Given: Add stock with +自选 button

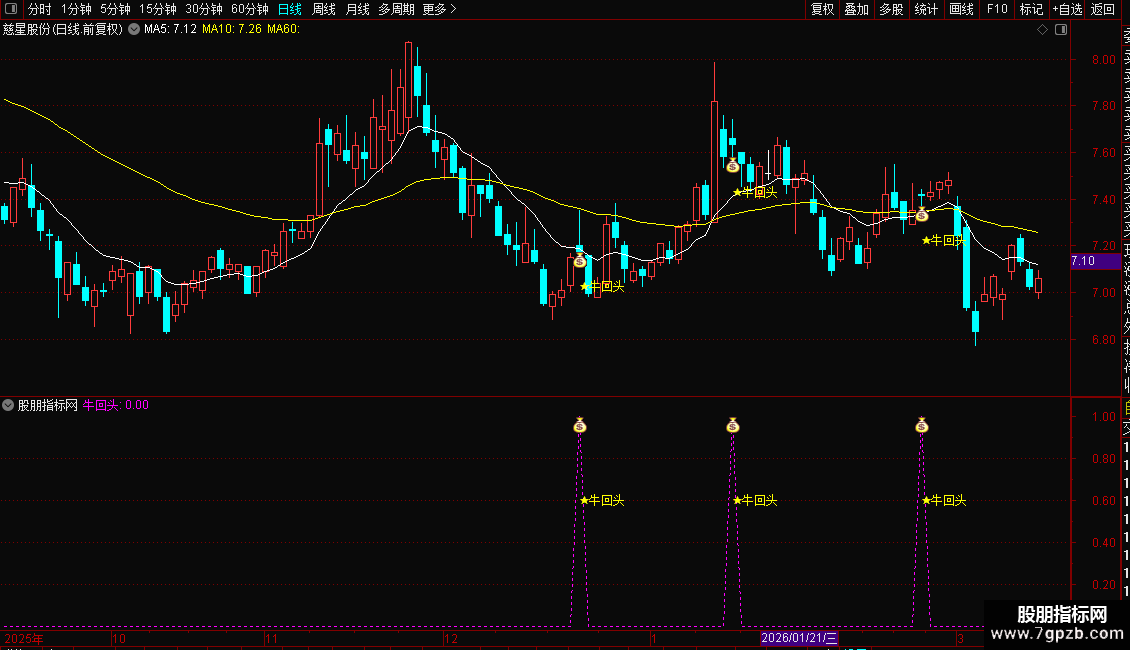Looking at the screenshot, I should pyautogui.click(x=1067, y=9).
